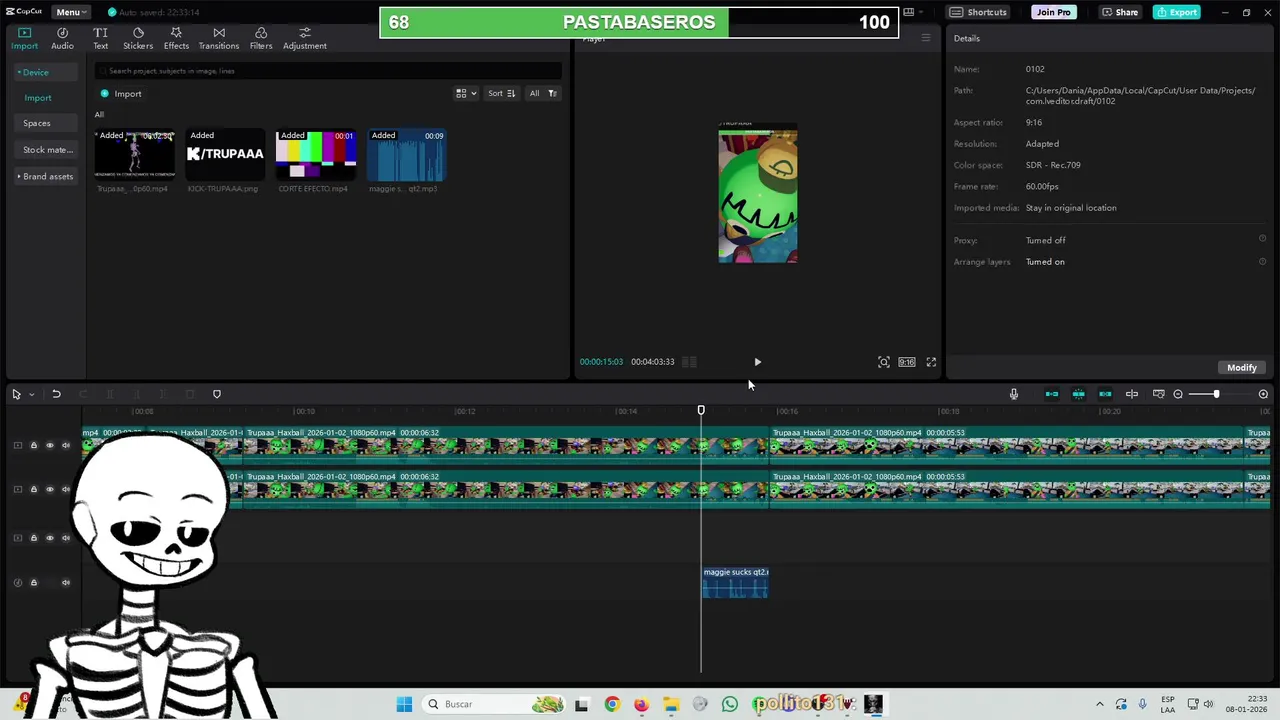The image size is (1280, 720).
Task: Play the preview in the player
Action: point(757,362)
